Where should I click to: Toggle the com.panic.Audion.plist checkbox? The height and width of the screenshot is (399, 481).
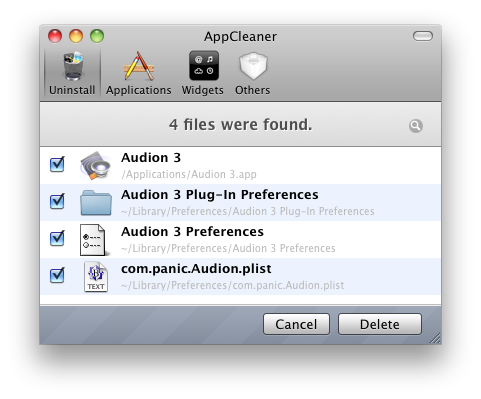(57, 276)
